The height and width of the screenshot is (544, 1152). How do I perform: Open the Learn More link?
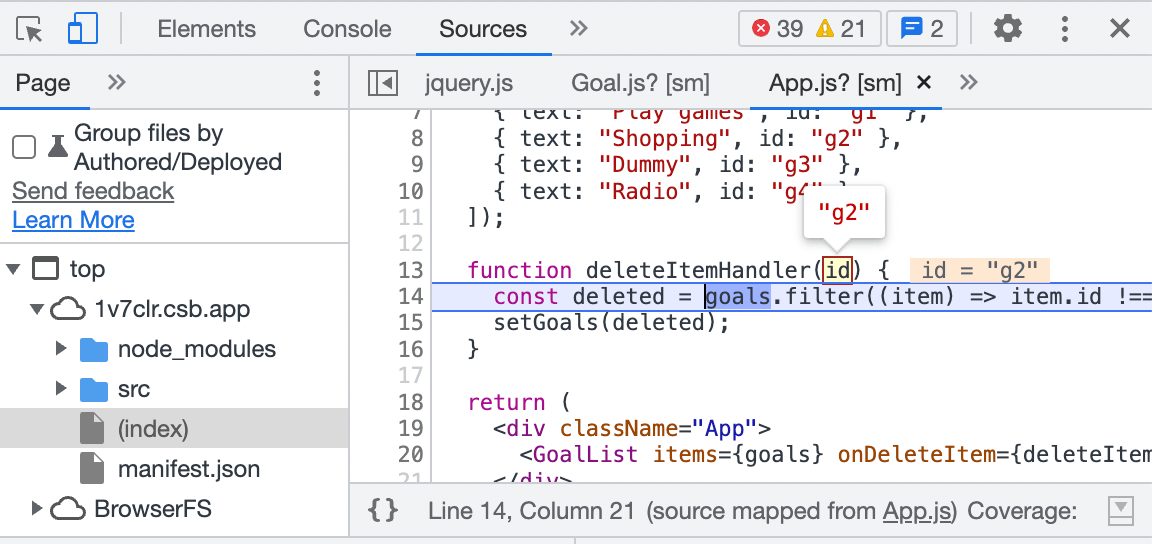coord(73,220)
